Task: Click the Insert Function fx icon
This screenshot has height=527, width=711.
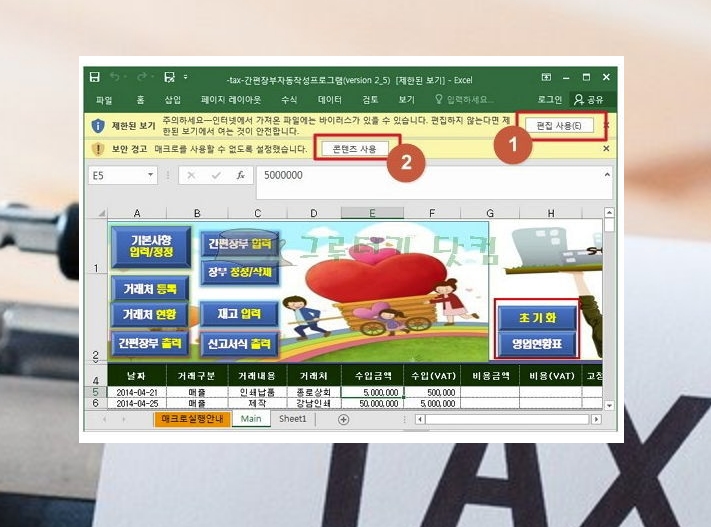Action: click(240, 176)
